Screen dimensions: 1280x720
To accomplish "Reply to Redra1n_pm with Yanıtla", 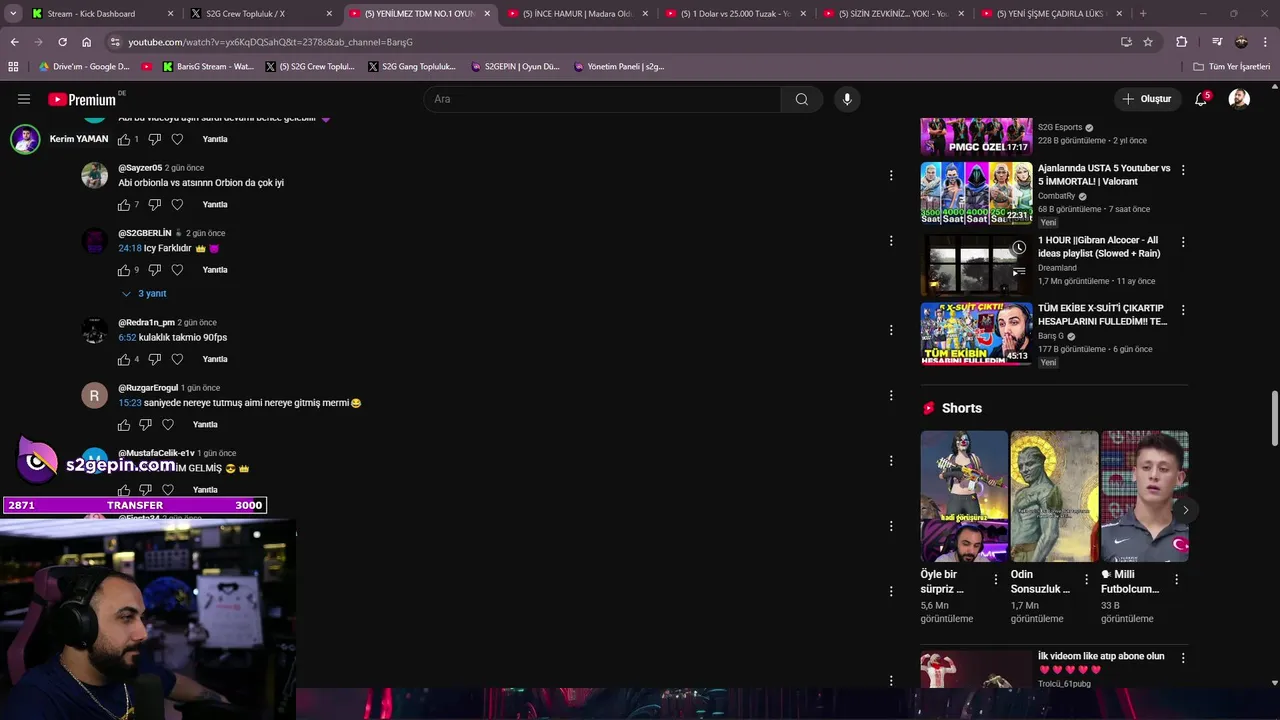I will tap(215, 359).
